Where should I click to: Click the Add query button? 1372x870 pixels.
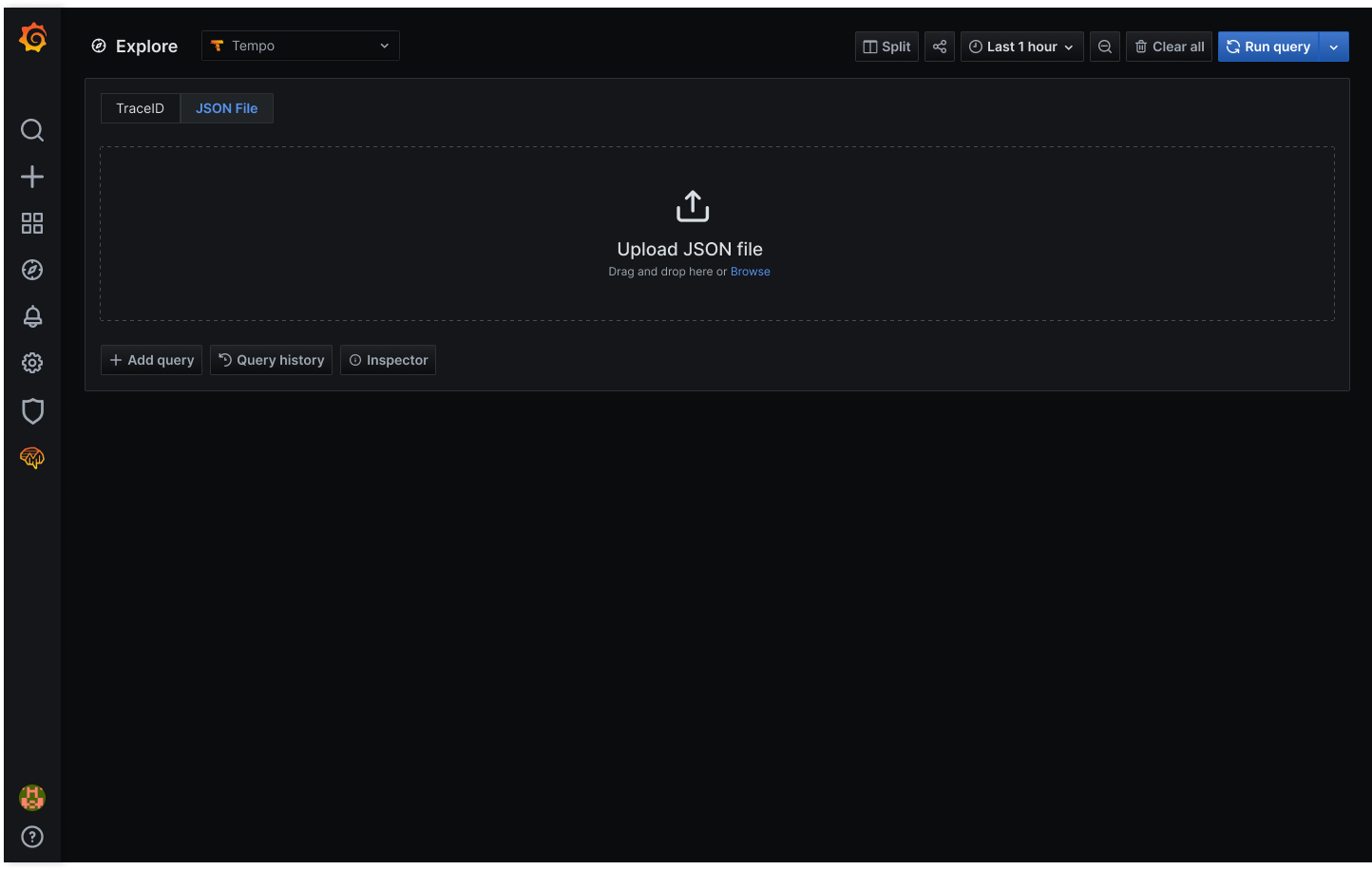[150, 360]
